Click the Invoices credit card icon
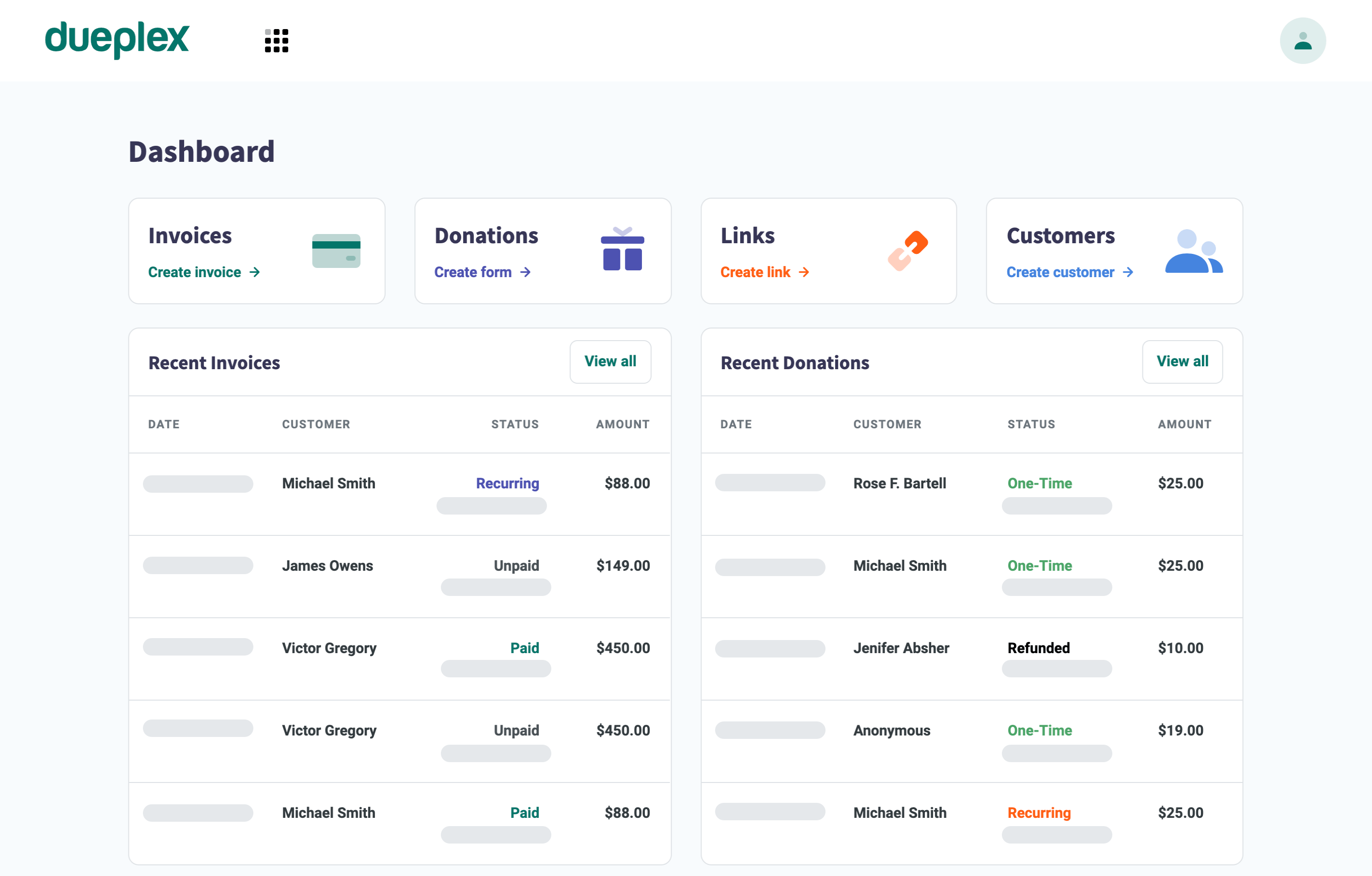 point(336,251)
